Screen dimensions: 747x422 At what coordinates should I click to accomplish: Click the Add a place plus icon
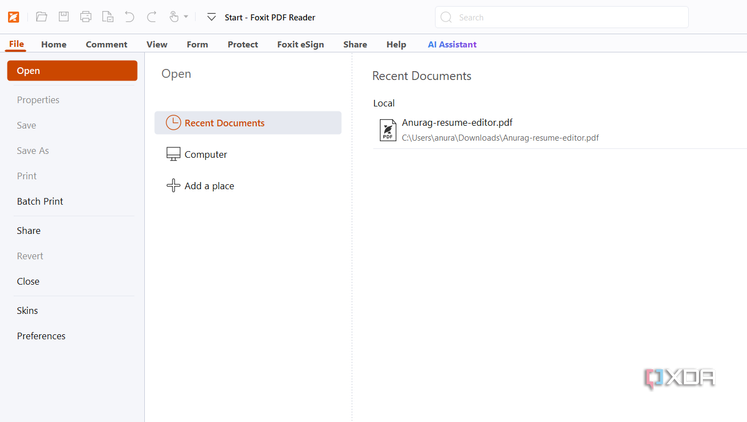[x=173, y=185]
